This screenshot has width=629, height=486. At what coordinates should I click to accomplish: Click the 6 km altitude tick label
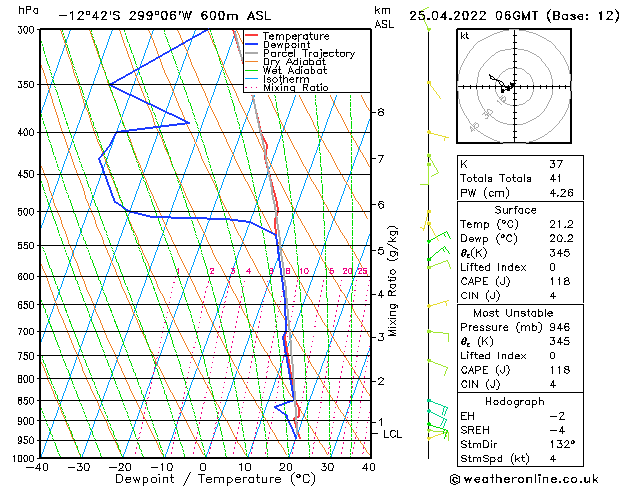click(380, 205)
